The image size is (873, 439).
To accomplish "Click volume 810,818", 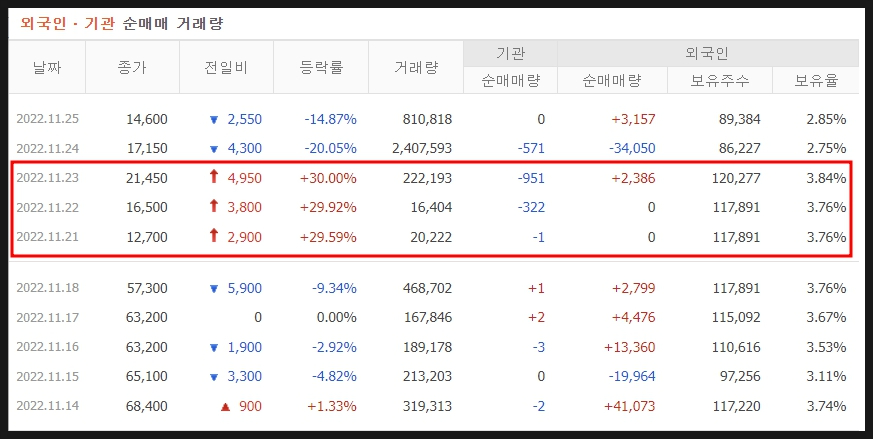I will (x=426, y=119).
